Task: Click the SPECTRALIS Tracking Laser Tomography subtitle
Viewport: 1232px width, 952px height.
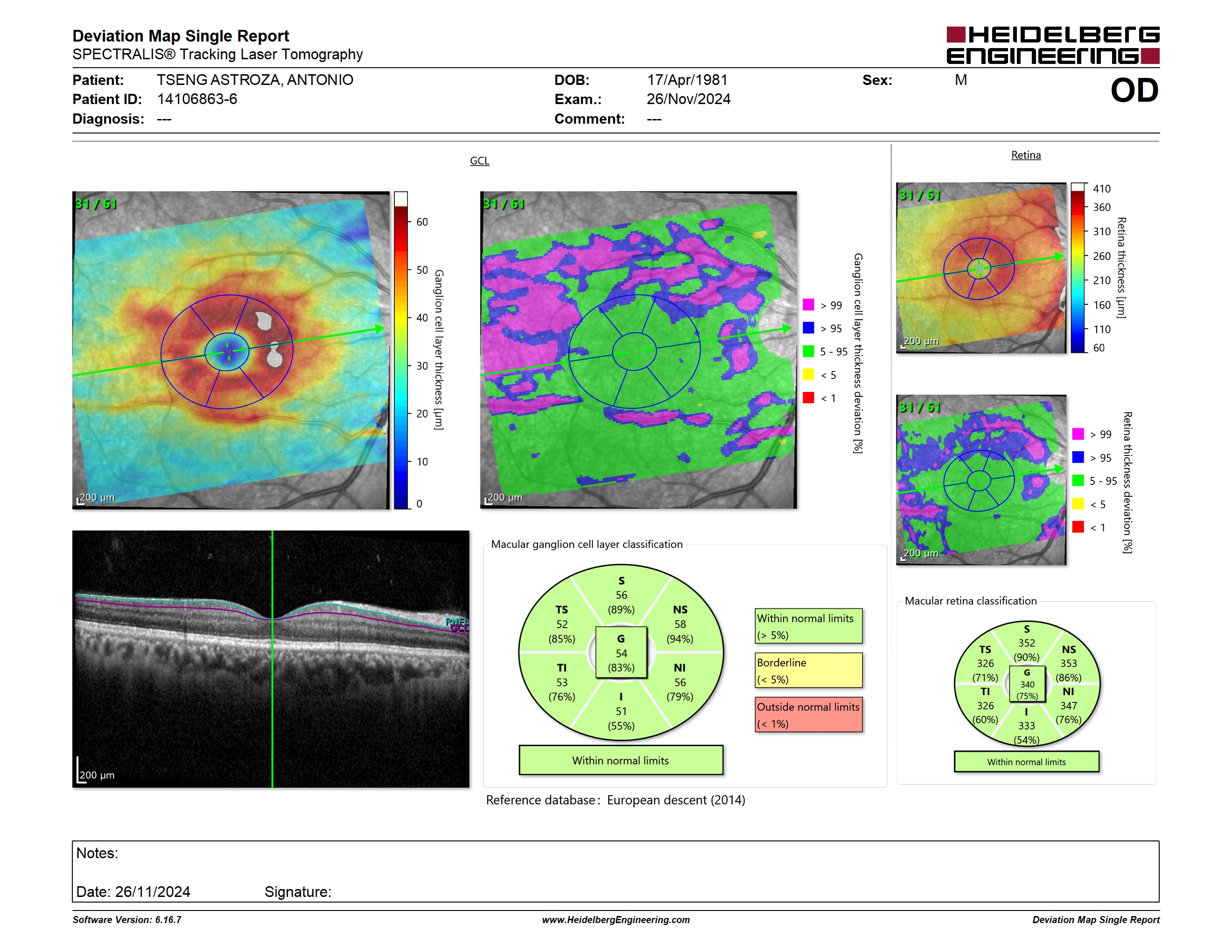Action: 217,54
